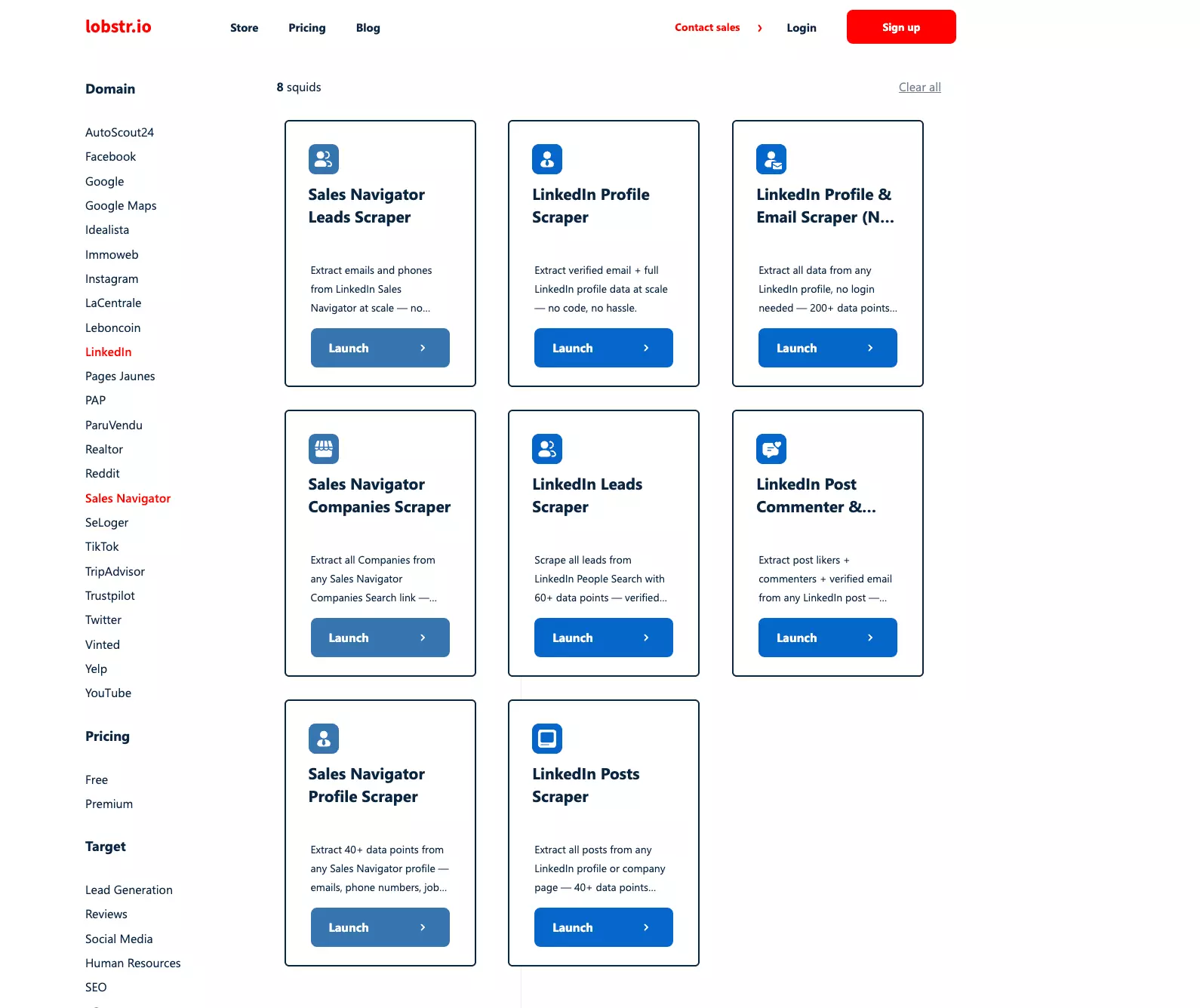
Task: Click the Sales Navigator Companies Scraper icon
Action: point(323,449)
